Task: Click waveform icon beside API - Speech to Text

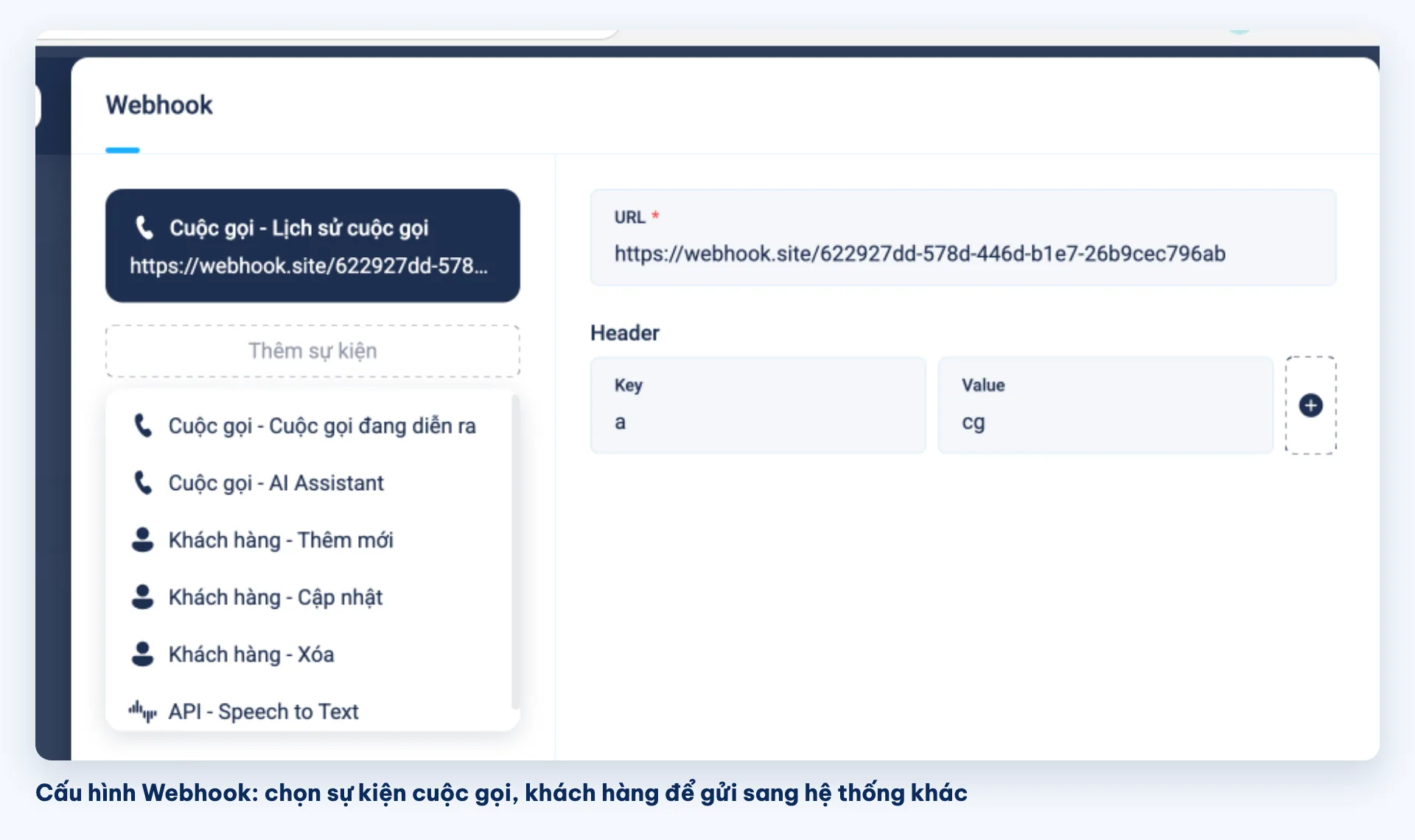Action: [x=142, y=711]
